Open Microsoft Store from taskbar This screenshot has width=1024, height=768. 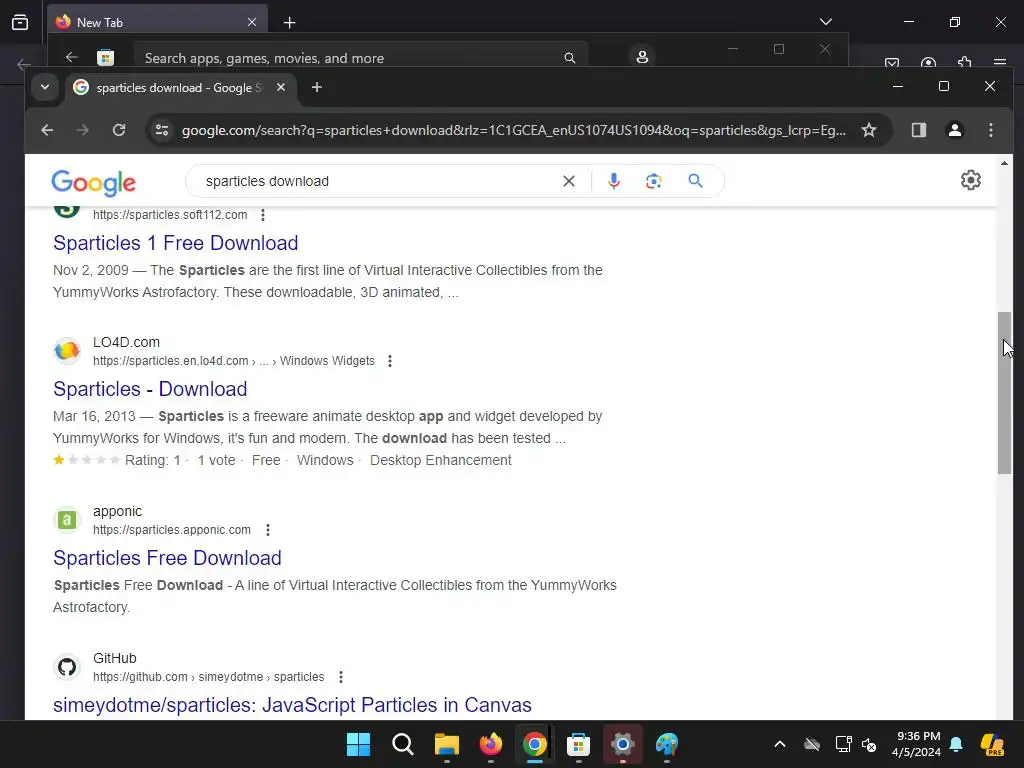click(578, 744)
